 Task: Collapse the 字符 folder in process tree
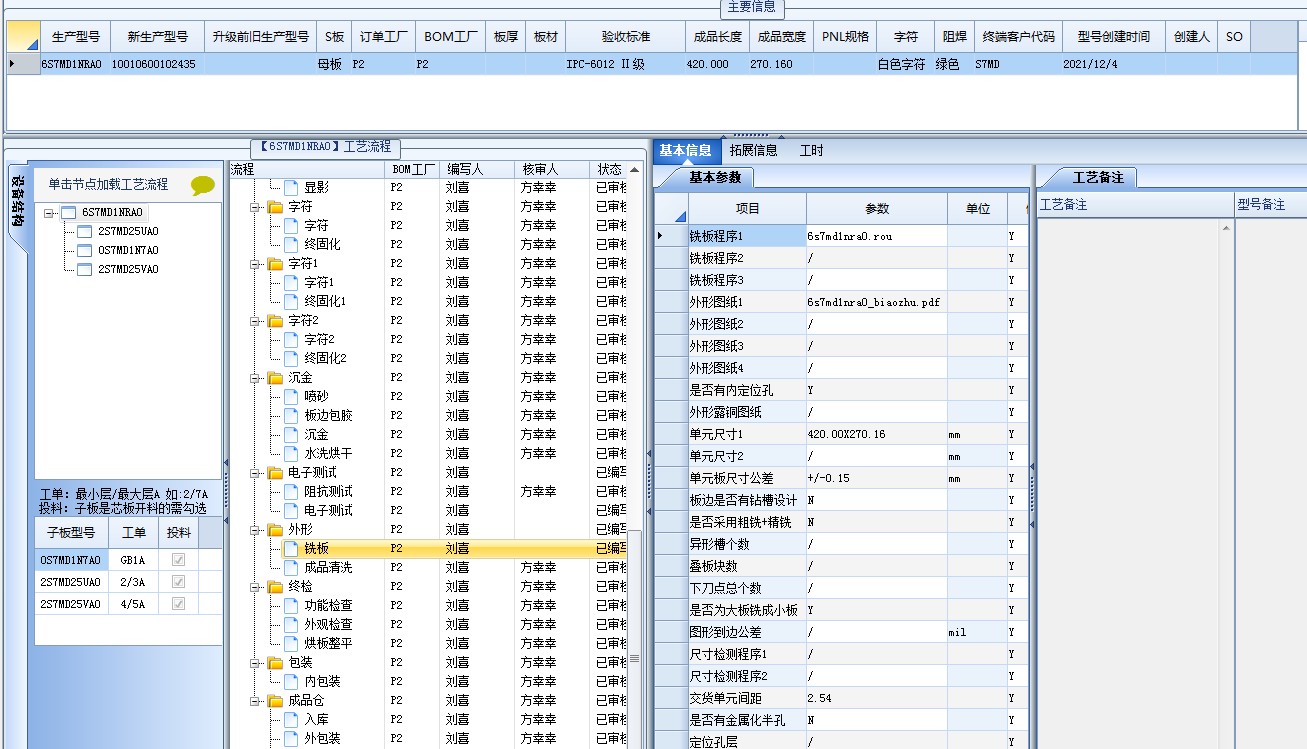coord(257,207)
